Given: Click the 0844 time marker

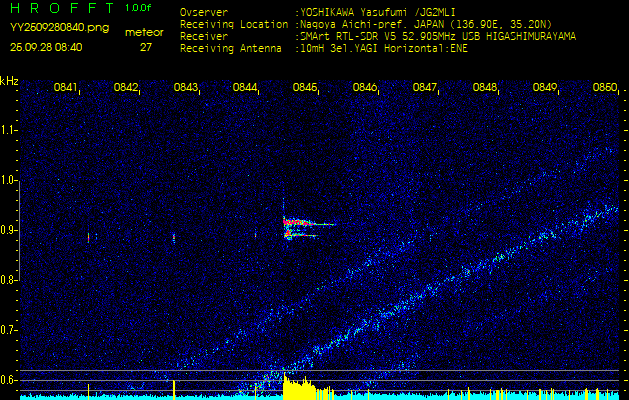Looking at the screenshot, I should 245,87.
